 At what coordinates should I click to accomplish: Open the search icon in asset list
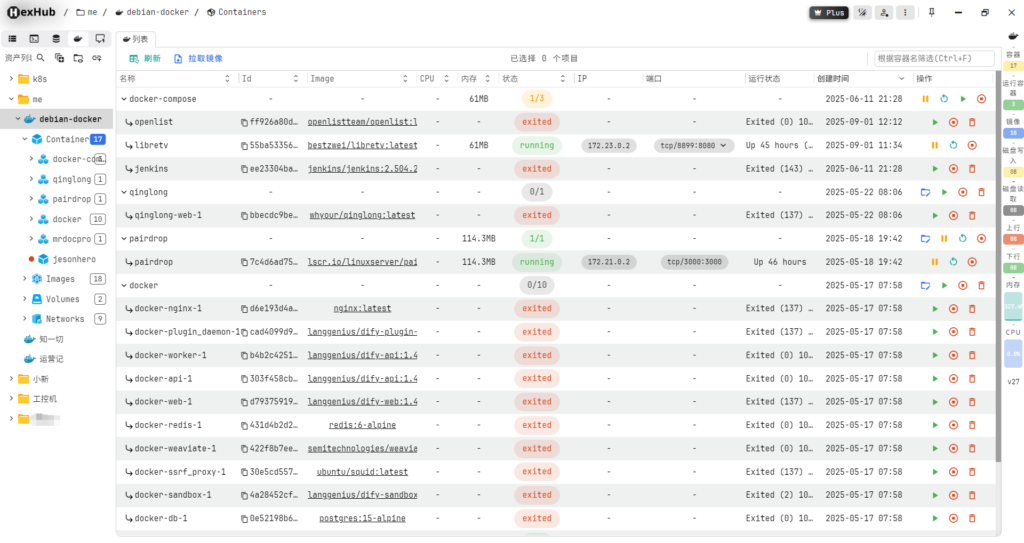click(41, 58)
